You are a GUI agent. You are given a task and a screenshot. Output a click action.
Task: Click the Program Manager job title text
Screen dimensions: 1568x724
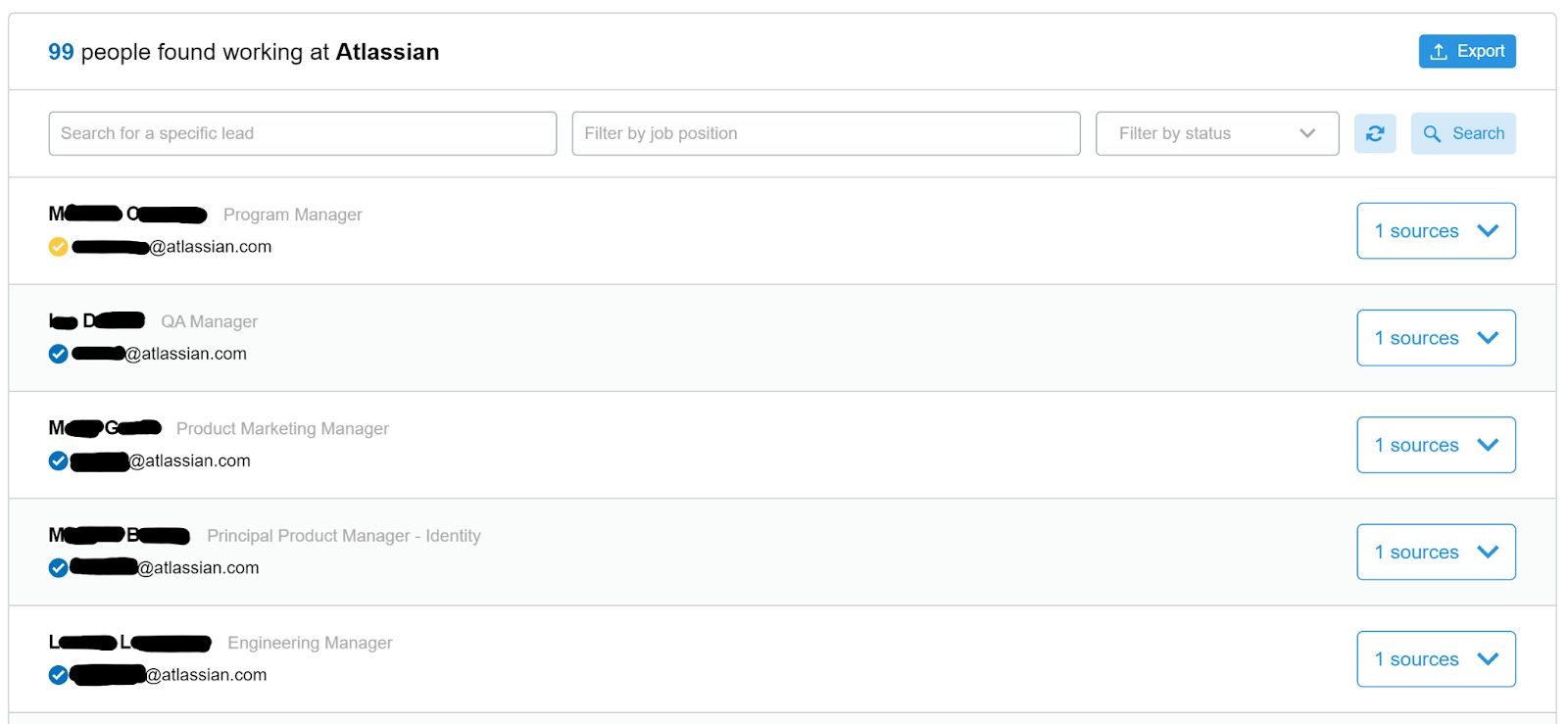pos(292,215)
